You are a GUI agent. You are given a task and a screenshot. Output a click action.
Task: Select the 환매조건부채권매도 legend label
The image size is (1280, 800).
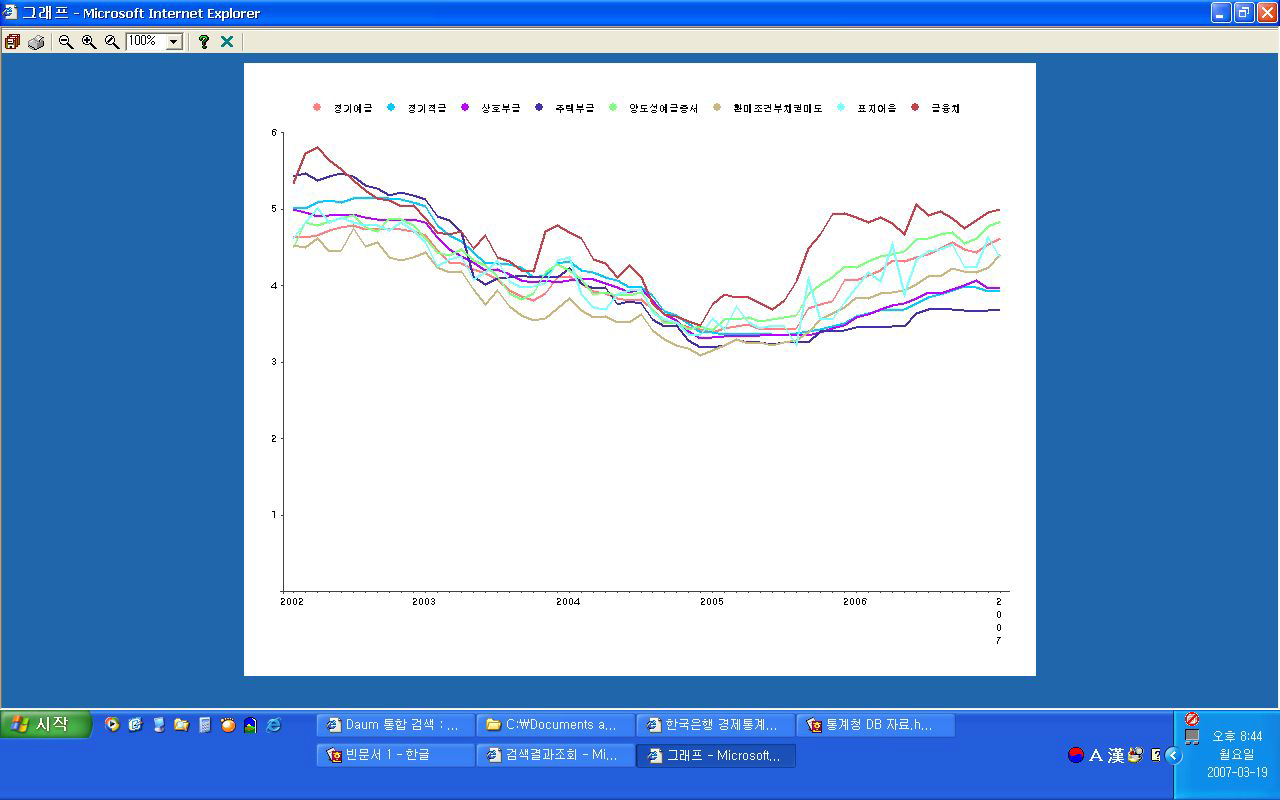coord(777,108)
